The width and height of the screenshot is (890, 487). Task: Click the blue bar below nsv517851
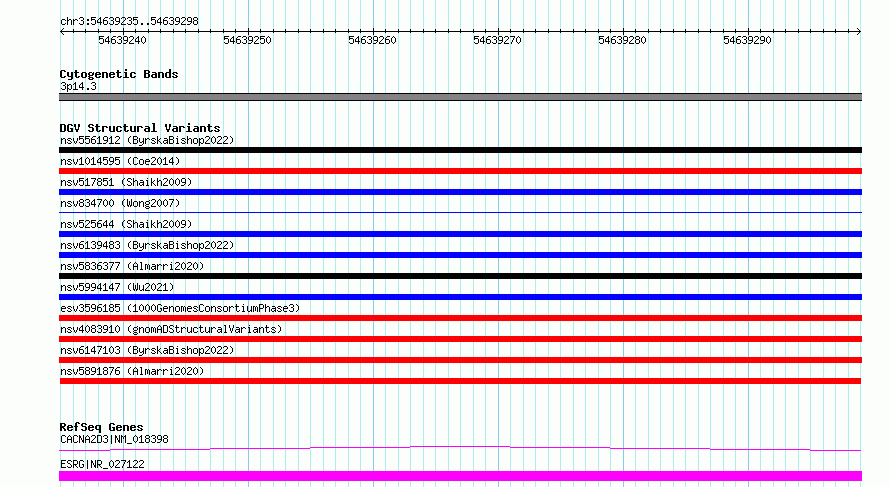[x=460, y=192]
